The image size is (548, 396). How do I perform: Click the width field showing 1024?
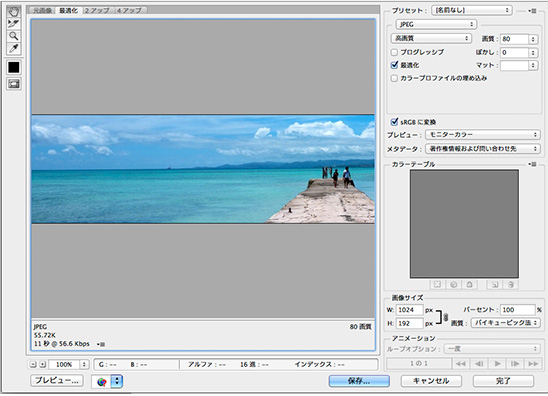coord(409,310)
